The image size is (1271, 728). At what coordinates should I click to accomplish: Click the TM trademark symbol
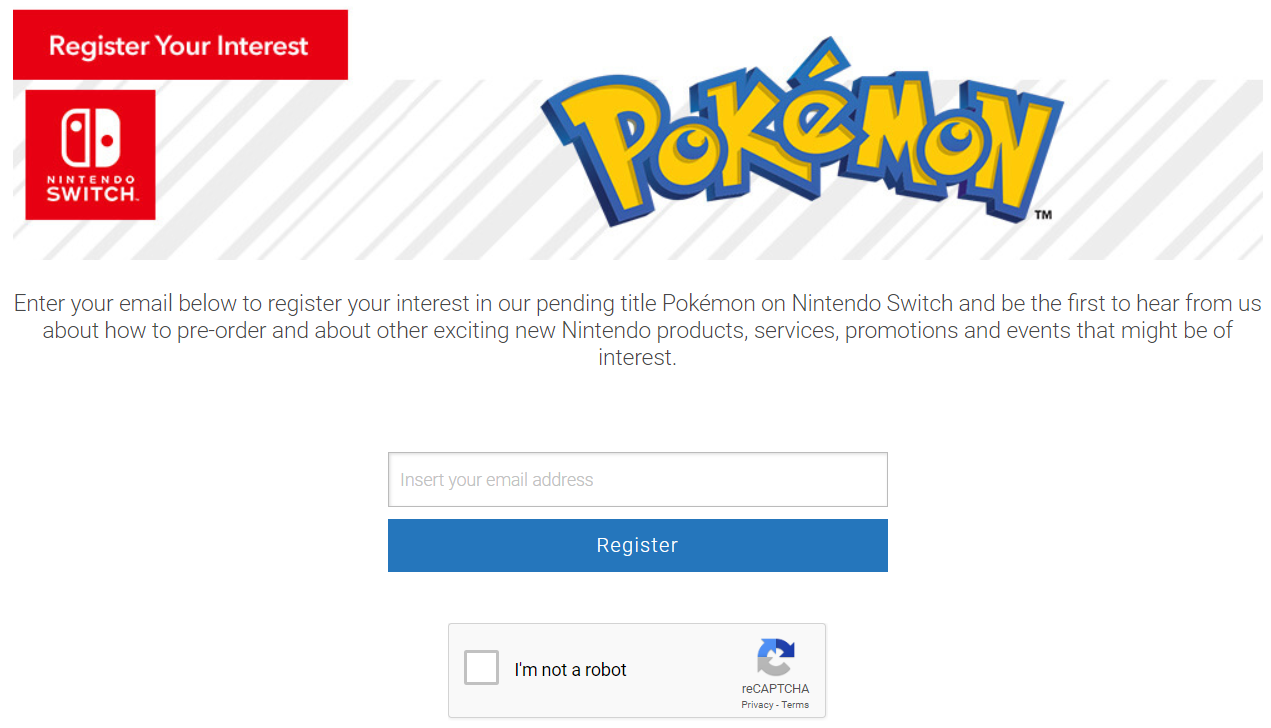point(1042,215)
